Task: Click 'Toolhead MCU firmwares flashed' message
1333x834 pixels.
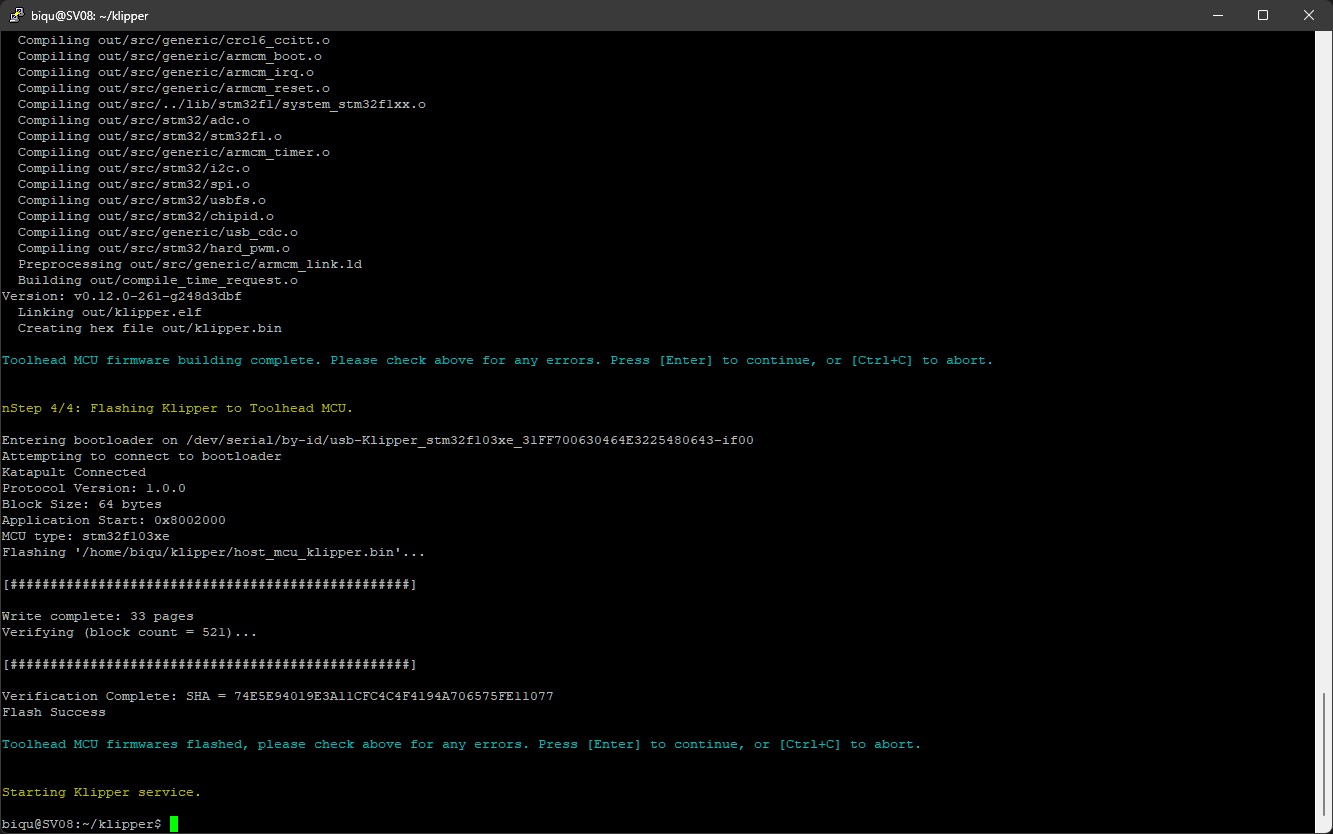Action: click(x=461, y=744)
